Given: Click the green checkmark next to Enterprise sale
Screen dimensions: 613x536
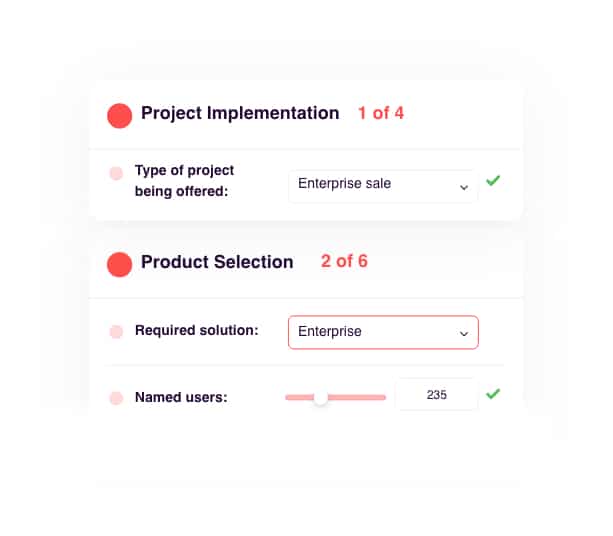Looking at the screenshot, I should coord(493,180).
